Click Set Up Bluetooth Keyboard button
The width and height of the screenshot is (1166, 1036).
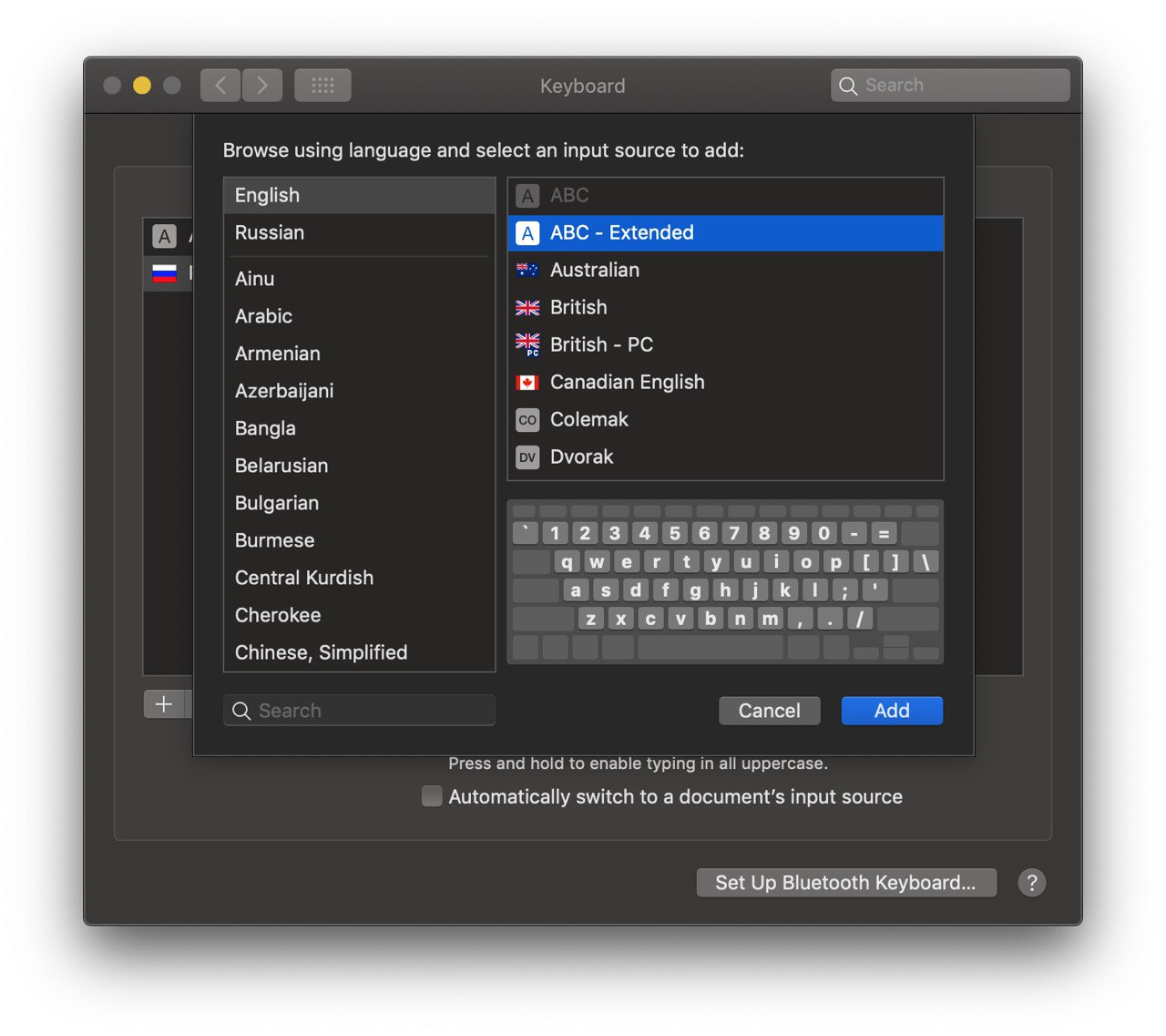[846, 883]
